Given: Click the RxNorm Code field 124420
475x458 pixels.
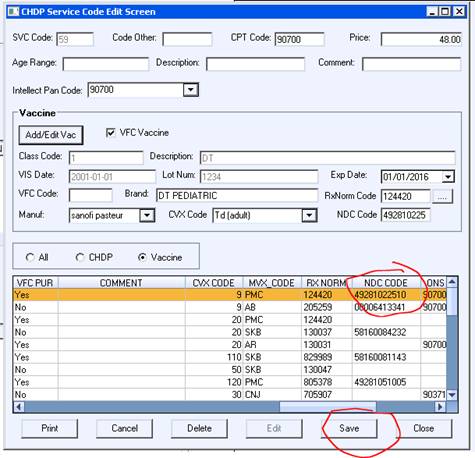Looking at the screenshot, I should [x=406, y=196].
